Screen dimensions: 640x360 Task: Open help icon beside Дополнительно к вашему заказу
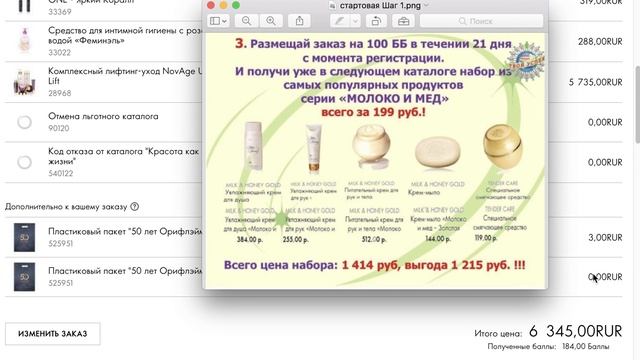tap(135, 207)
